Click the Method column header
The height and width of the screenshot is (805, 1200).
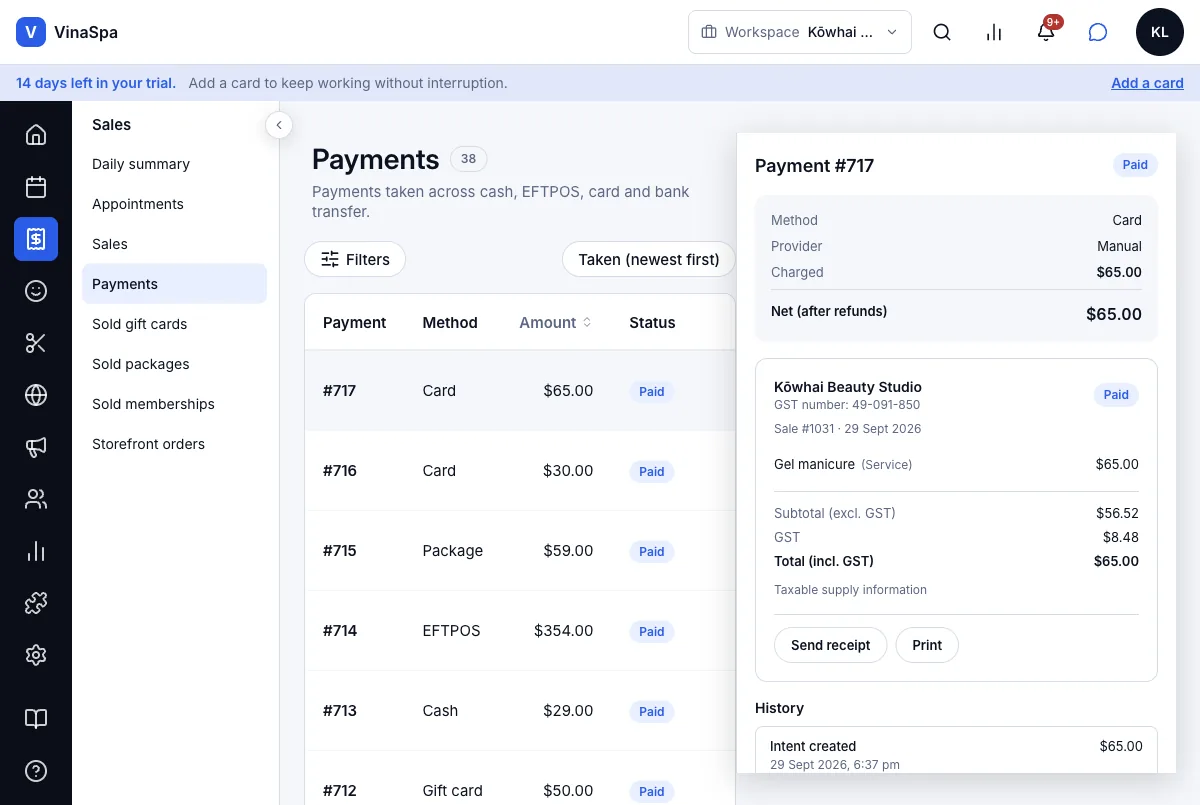tap(450, 323)
